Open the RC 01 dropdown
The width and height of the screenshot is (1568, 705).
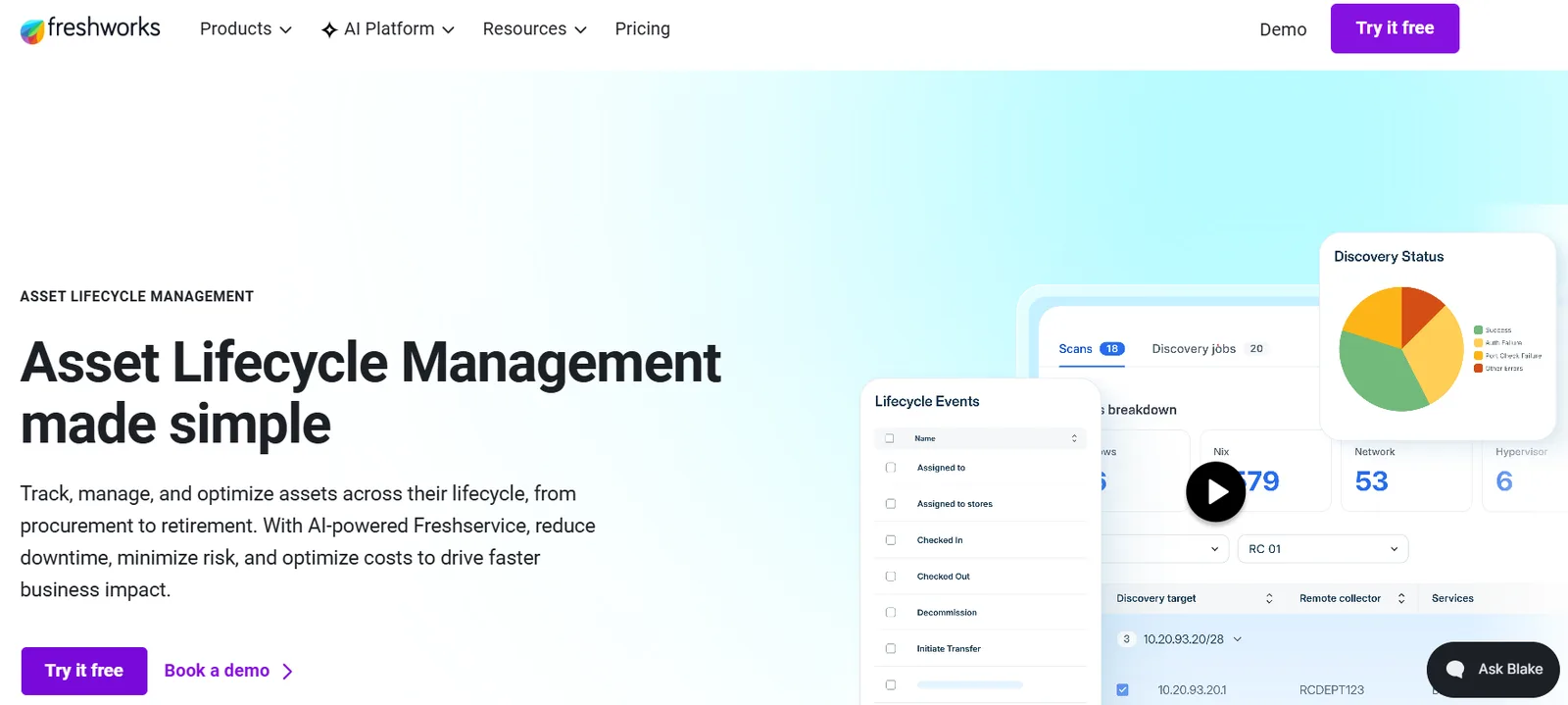[1323, 549]
